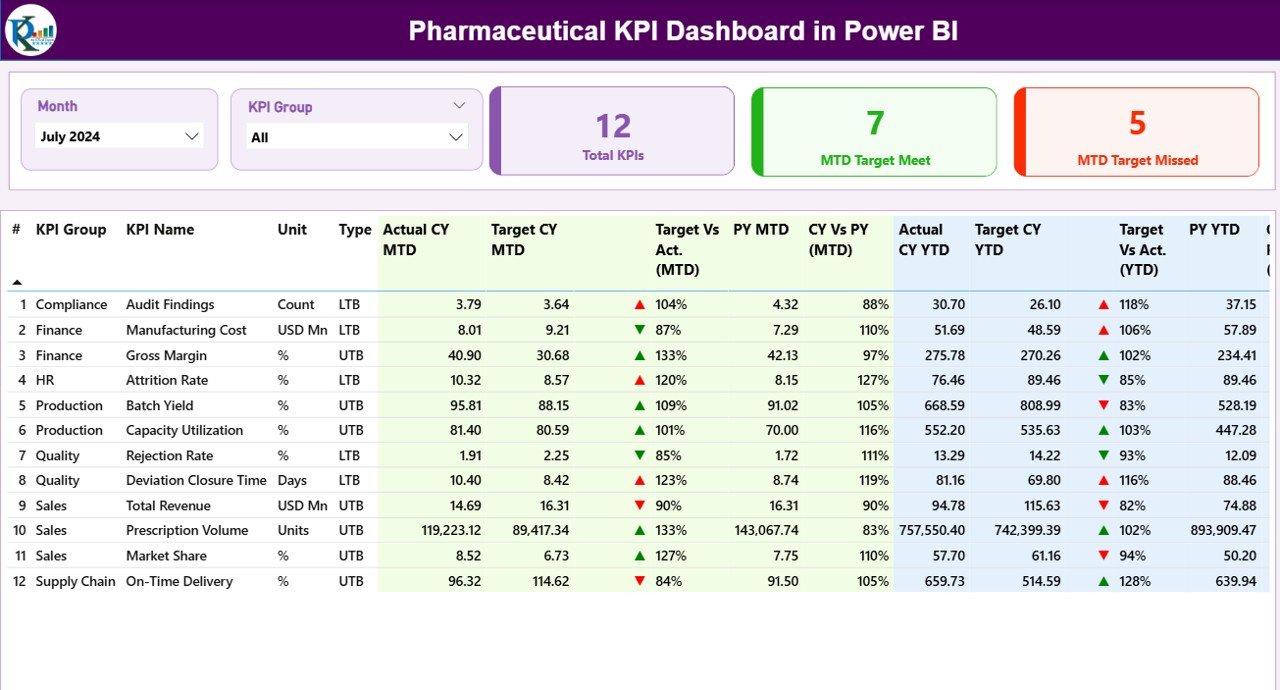Sort table by the KPI Name header
The image size is (1280, 690).
(159, 229)
